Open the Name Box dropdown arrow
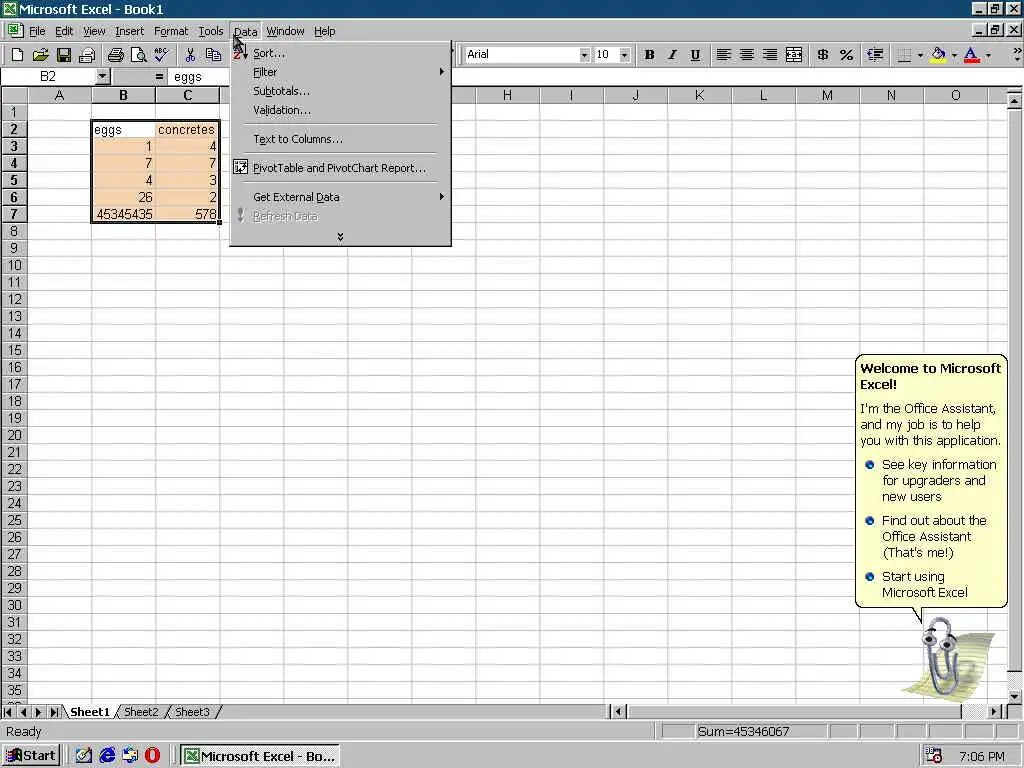The height and width of the screenshot is (768, 1024). point(103,76)
